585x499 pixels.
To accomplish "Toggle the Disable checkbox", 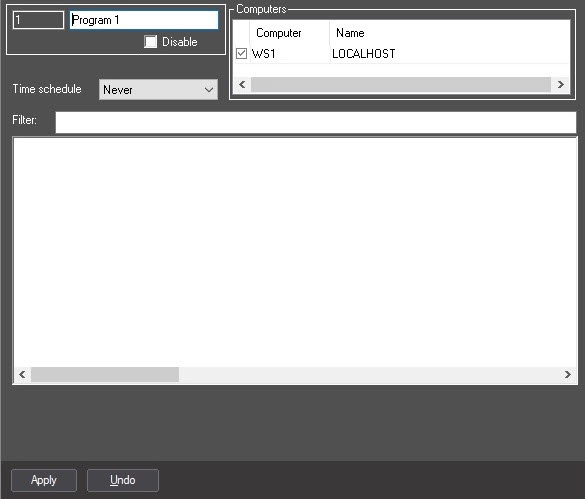I will [150, 41].
